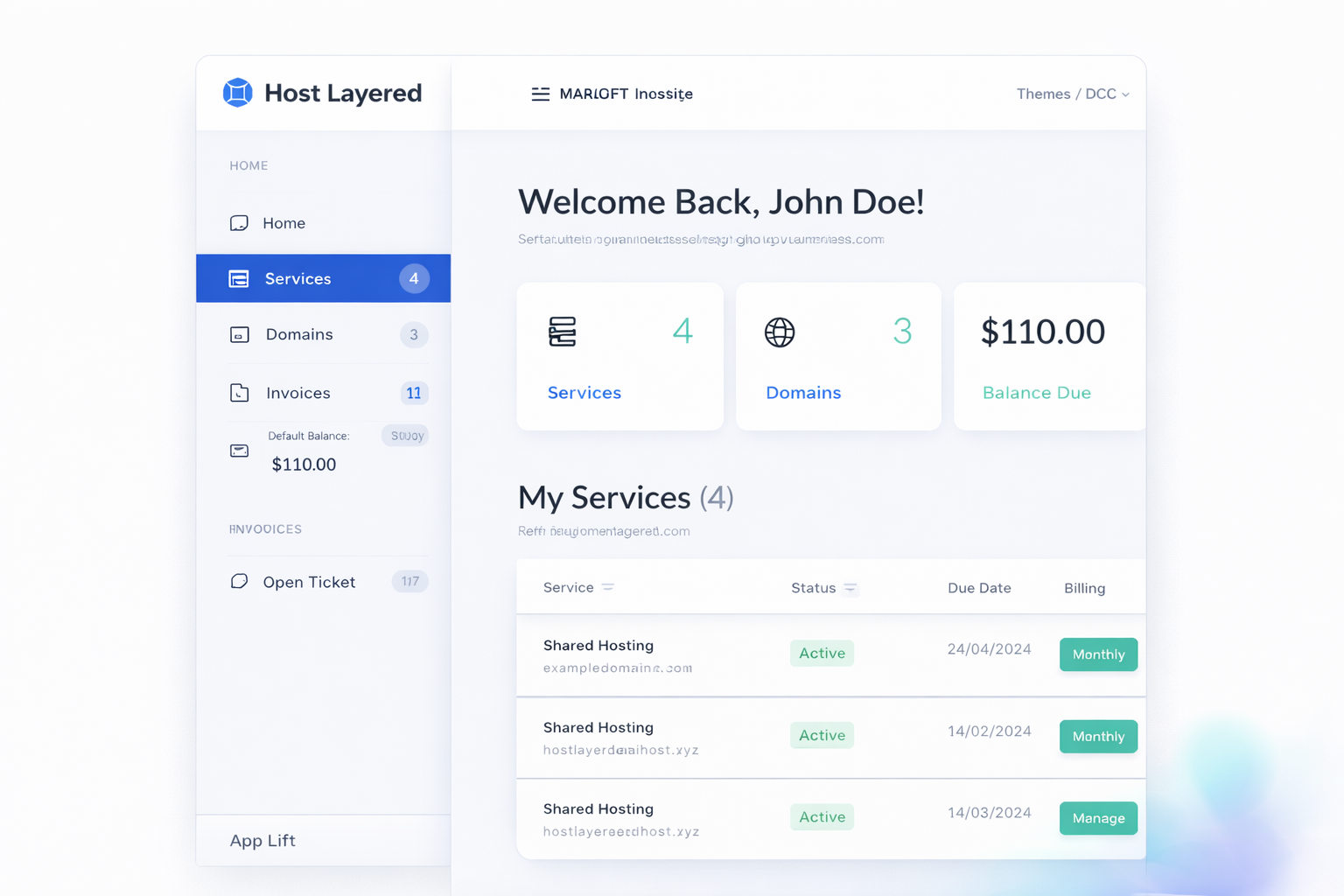Go to Invoices in the sidebar
Image resolution: width=1344 pixels, height=896 pixels.
[323, 393]
